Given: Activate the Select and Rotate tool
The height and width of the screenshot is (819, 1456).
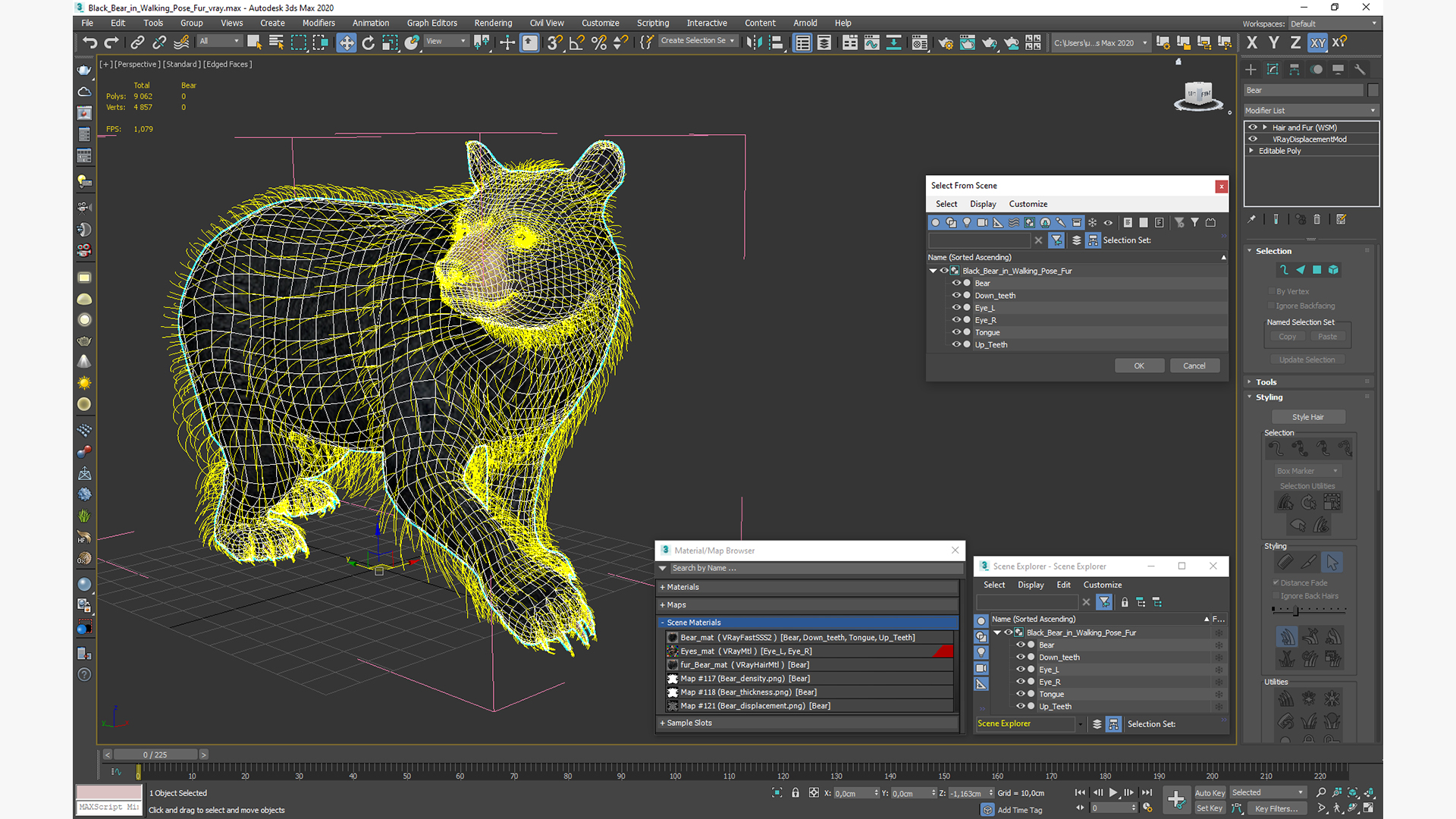Looking at the screenshot, I should [368, 42].
